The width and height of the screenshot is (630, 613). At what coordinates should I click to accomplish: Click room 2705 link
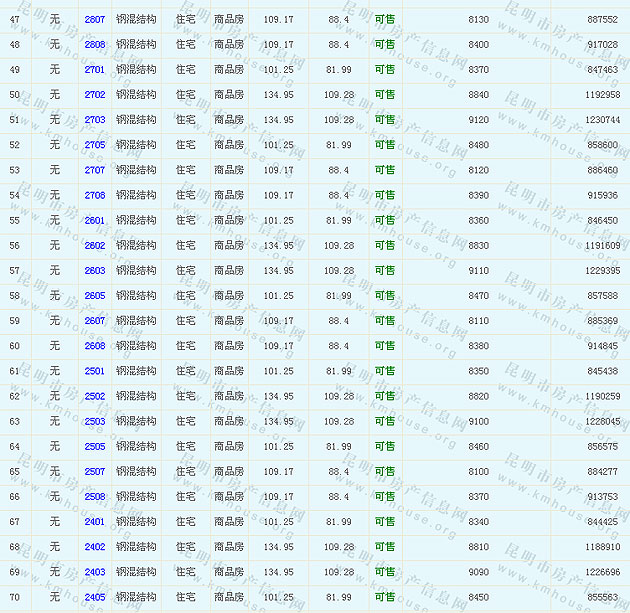(x=95, y=145)
